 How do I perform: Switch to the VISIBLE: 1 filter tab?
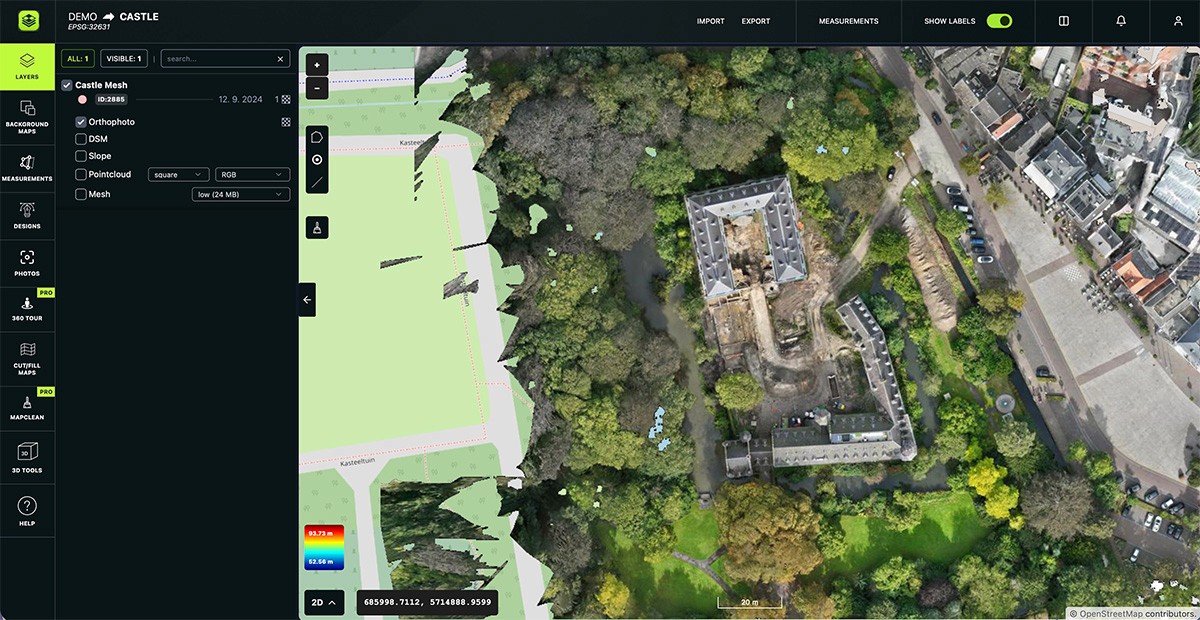pyautogui.click(x=123, y=58)
